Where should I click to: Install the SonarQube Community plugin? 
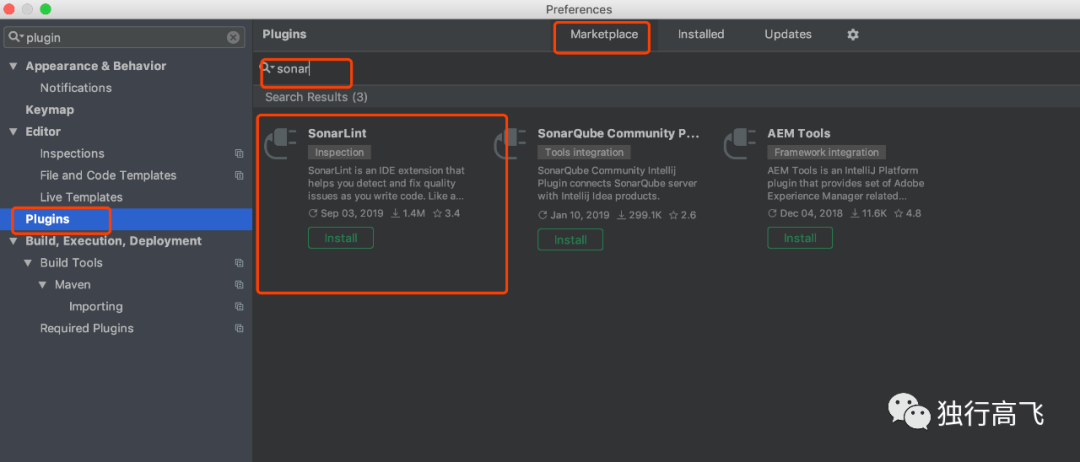(570, 239)
